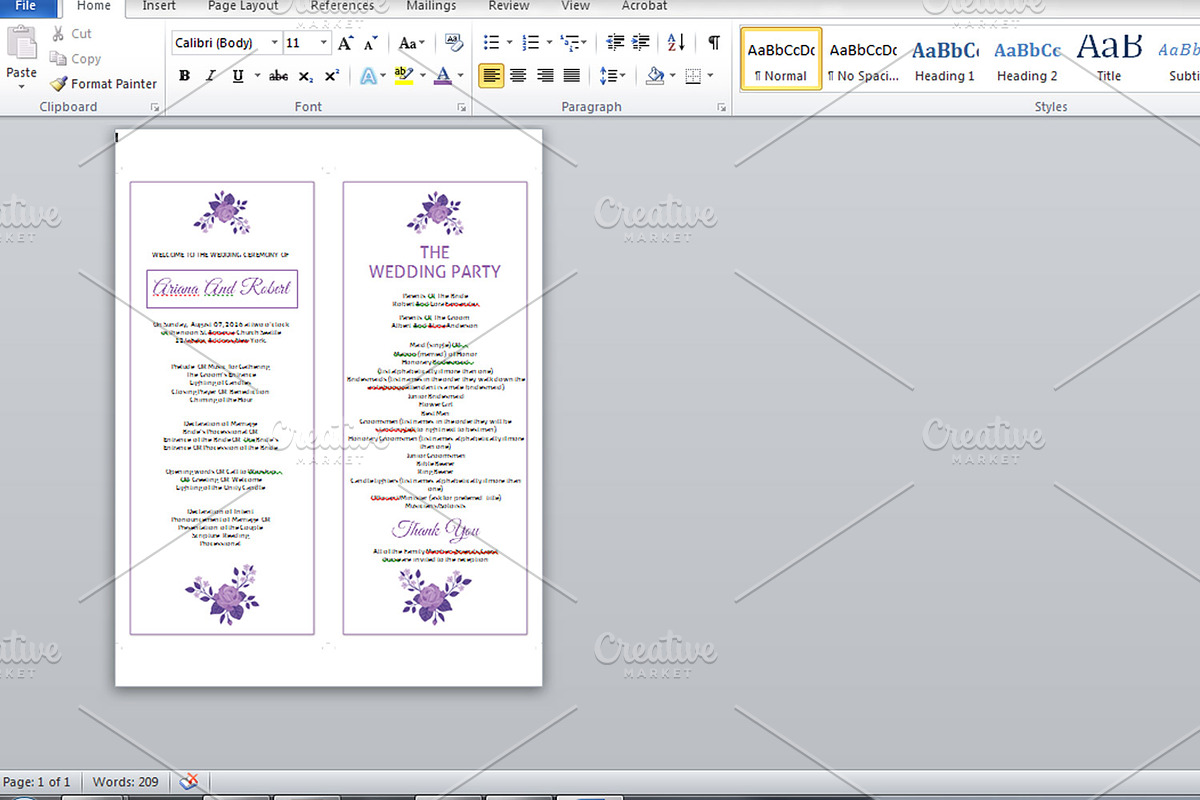Viewport: 1200px width, 800px height.
Task: Expand the bullet library dropdown arrow
Action: [509, 43]
